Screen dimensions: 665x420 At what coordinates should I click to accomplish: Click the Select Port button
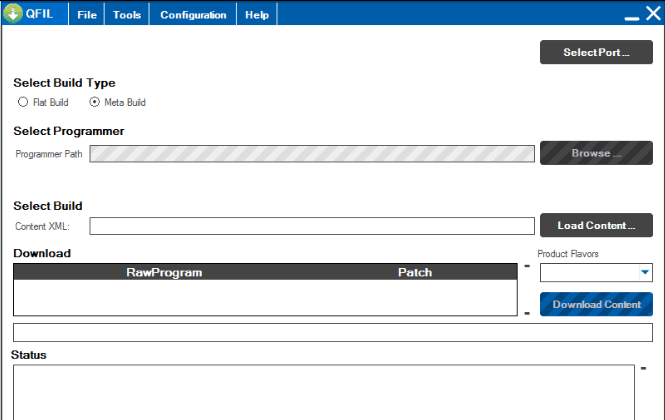pyautogui.click(x=596, y=53)
